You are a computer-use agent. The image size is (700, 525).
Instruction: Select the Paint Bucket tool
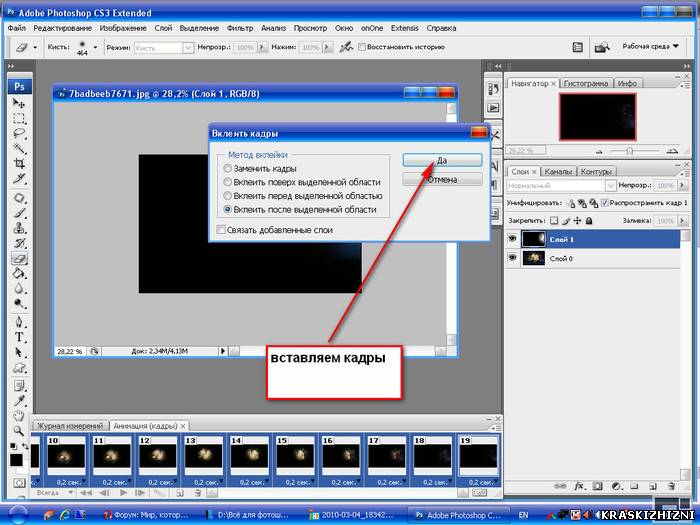(x=19, y=273)
